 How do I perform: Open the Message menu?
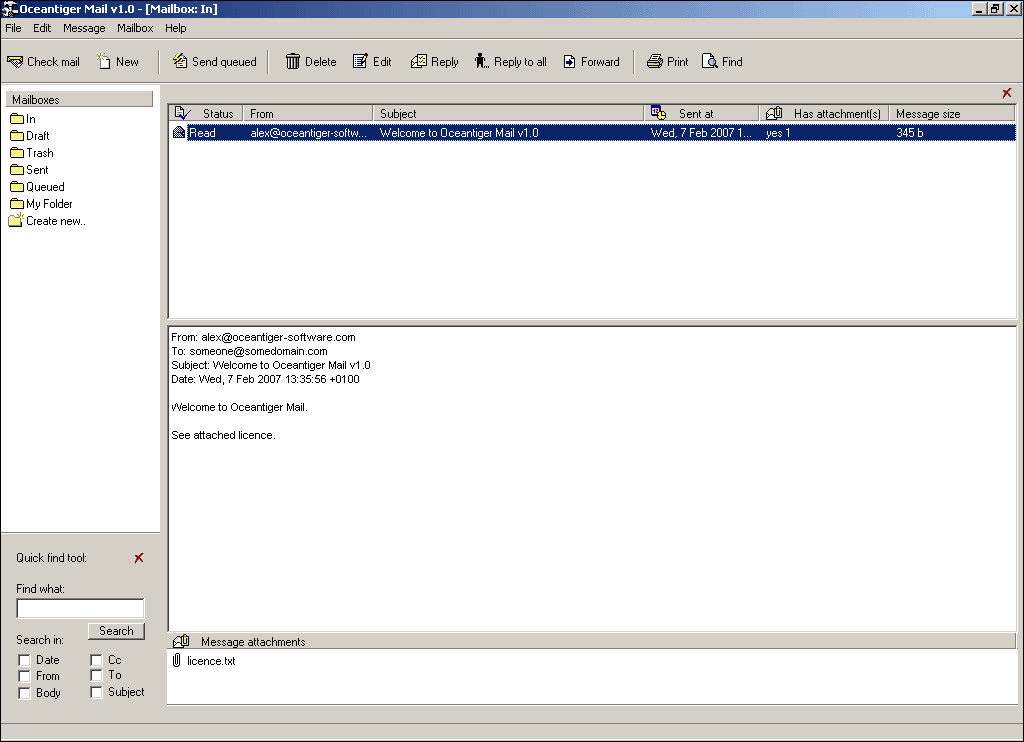click(x=84, y=28)
